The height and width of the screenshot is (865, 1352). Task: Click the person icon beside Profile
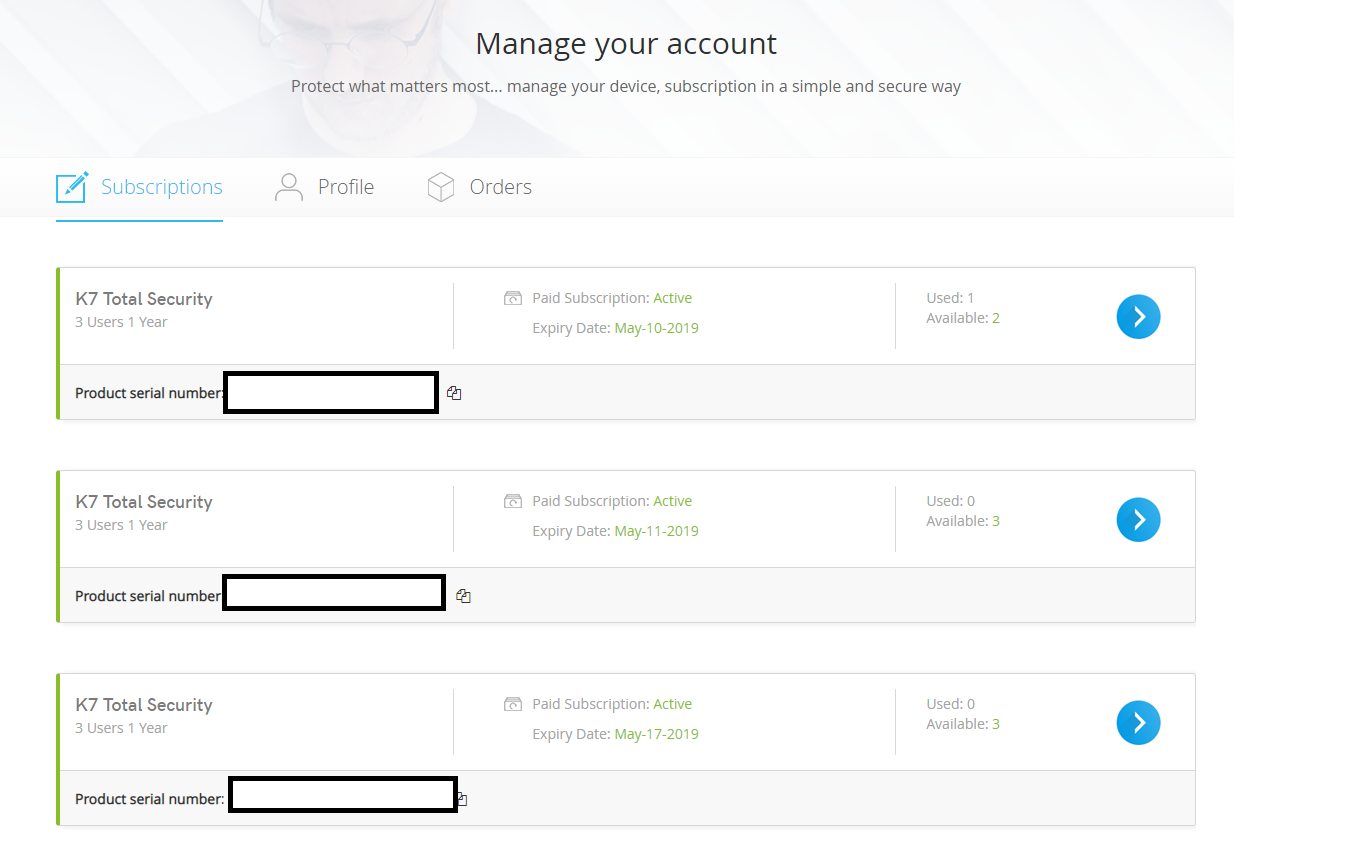tap(289, 187)
